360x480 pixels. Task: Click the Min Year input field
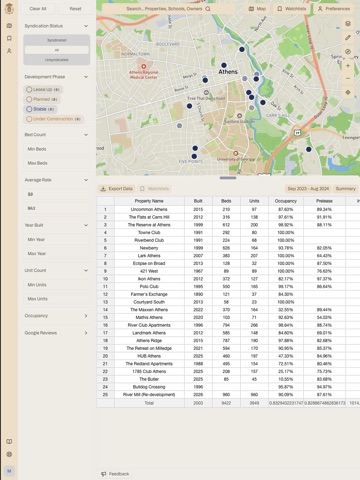(x=57, y=239)
